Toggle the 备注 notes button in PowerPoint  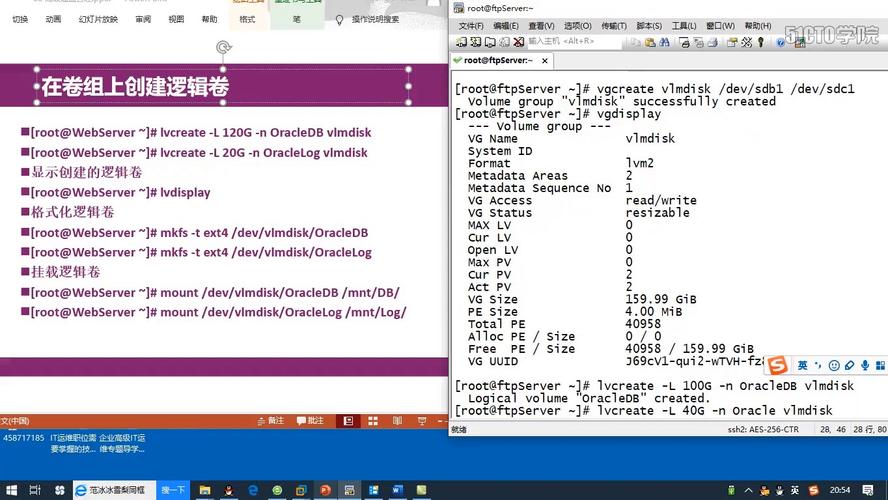(271, 421)
